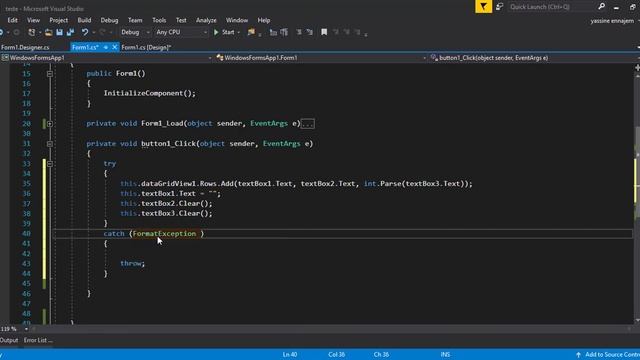640x360 pixels.
Task: Click the Ln 40 status bar indicator
Action: [x=290, y=355]
